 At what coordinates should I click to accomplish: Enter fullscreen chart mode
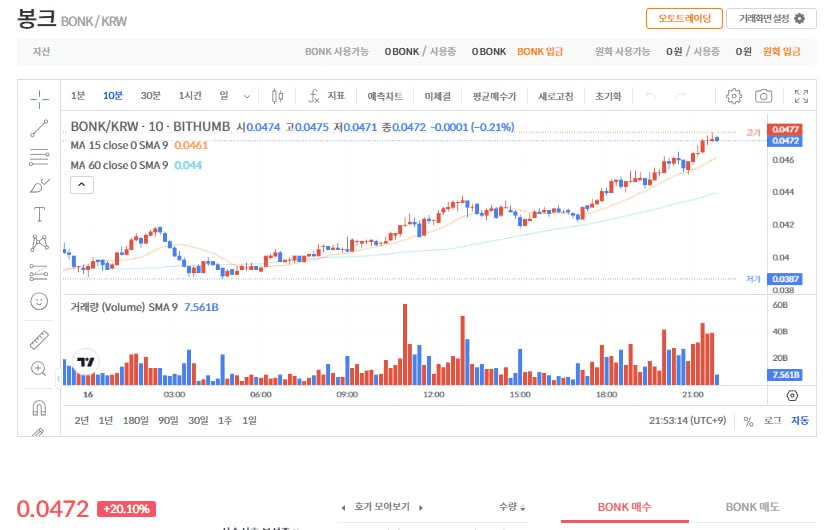point(801,96)
